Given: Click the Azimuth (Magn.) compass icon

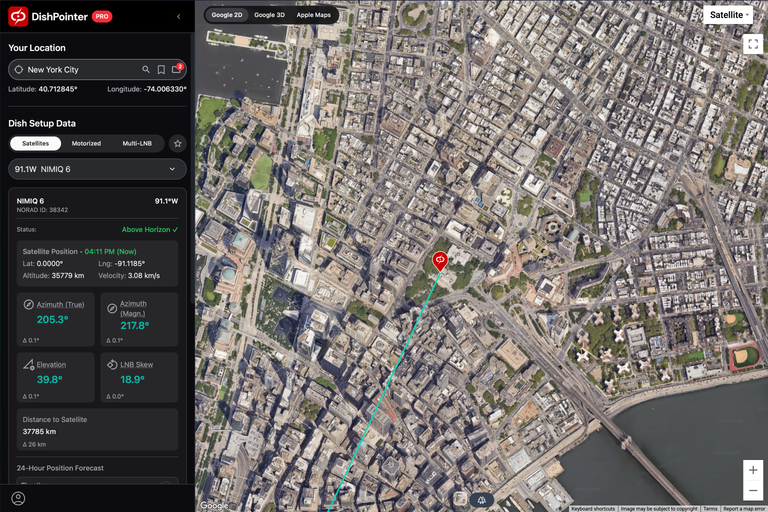Looking at the screenshot, I should coord(112,308).
